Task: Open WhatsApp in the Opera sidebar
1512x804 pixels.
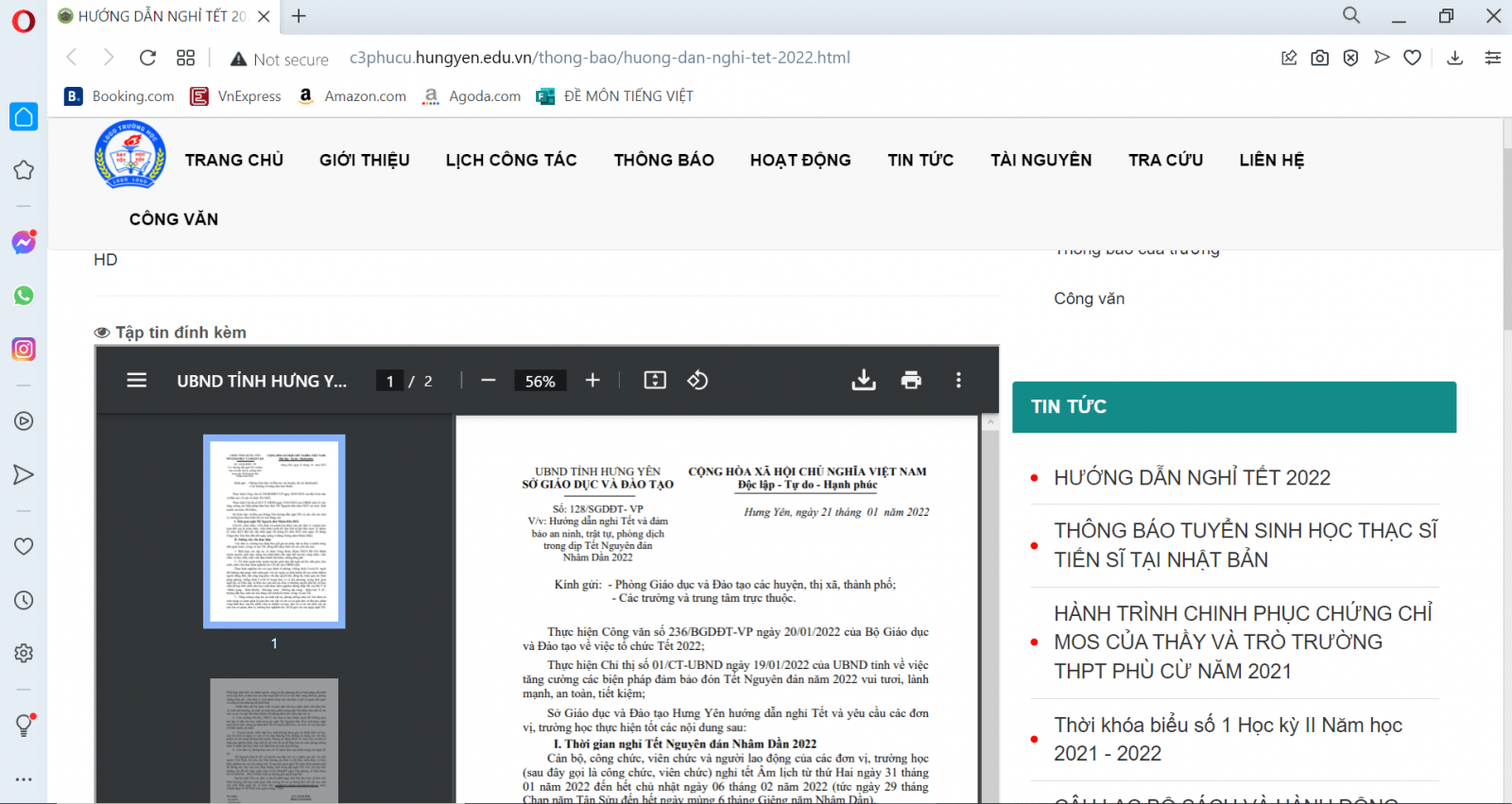Action: click(24, 296)
